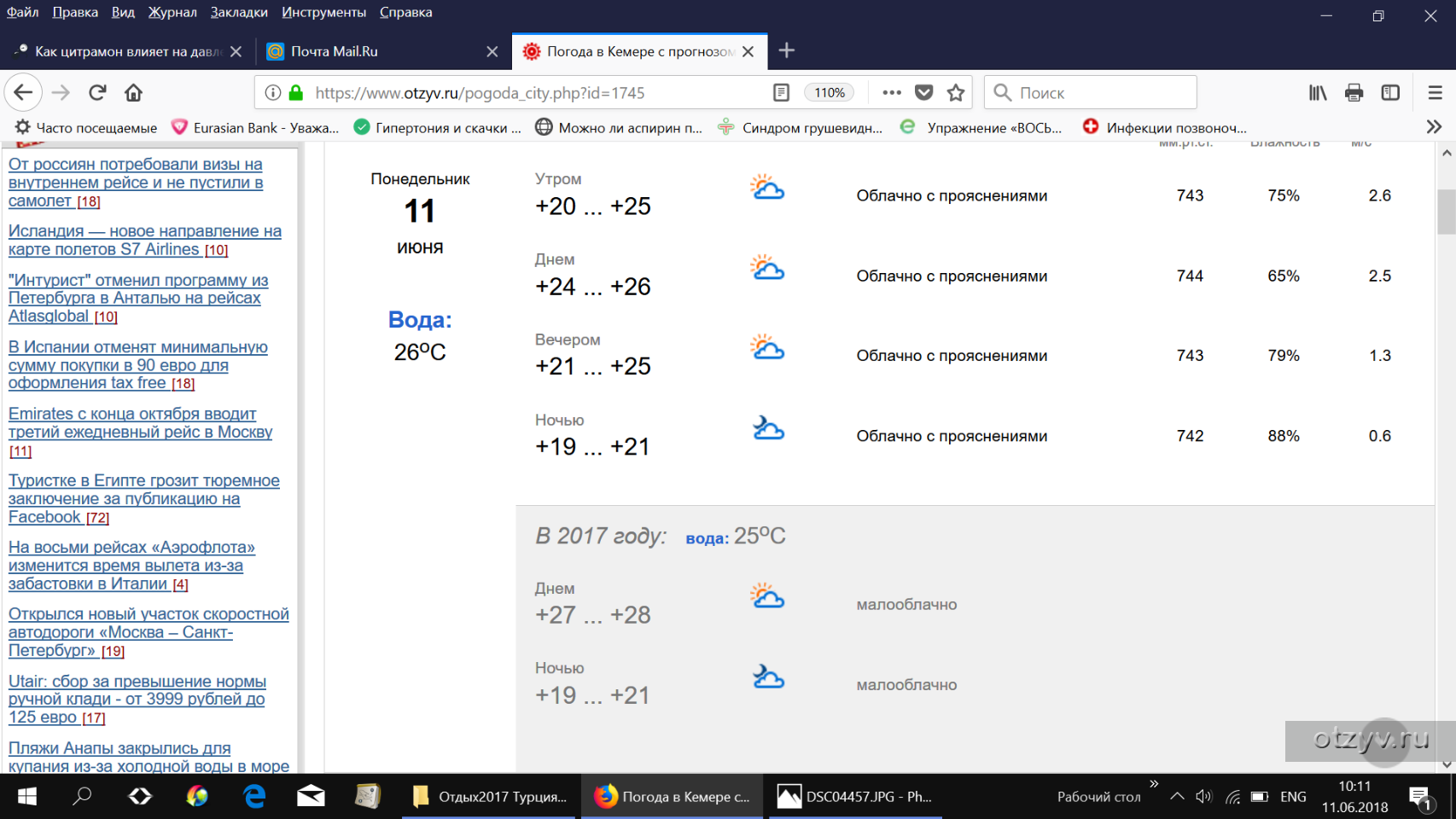Save page to Pocket
1456x819 pixels.
[923, 92]
